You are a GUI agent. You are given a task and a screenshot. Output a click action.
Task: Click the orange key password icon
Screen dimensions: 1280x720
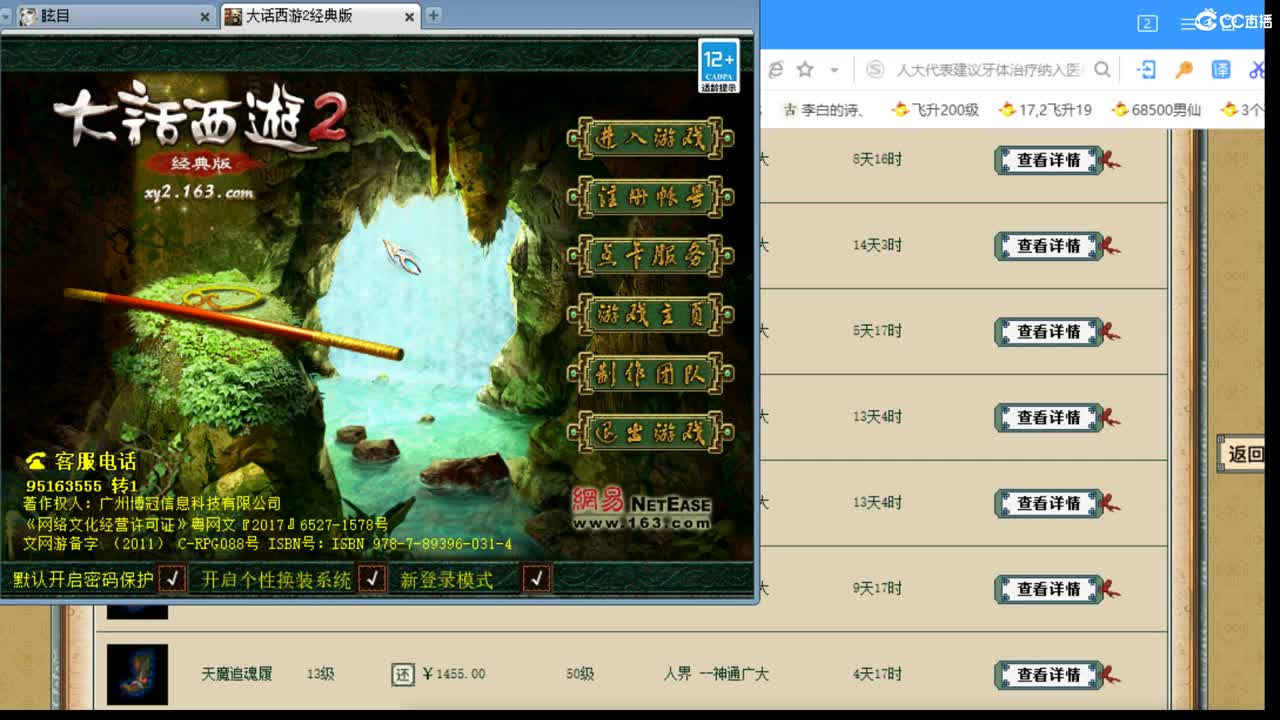1184,69
